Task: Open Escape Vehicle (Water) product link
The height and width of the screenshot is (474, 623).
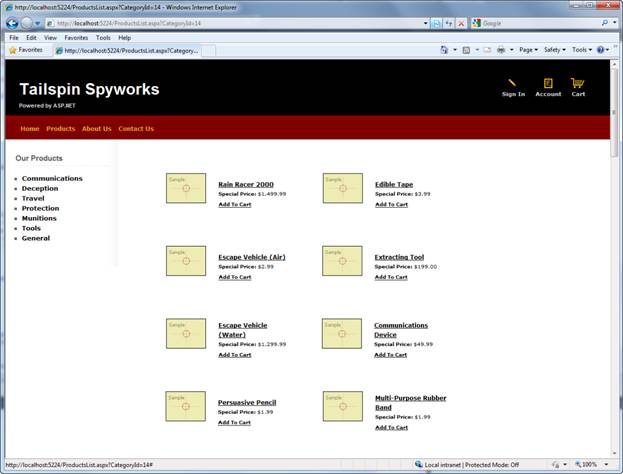Action: (x=243, y=330)
